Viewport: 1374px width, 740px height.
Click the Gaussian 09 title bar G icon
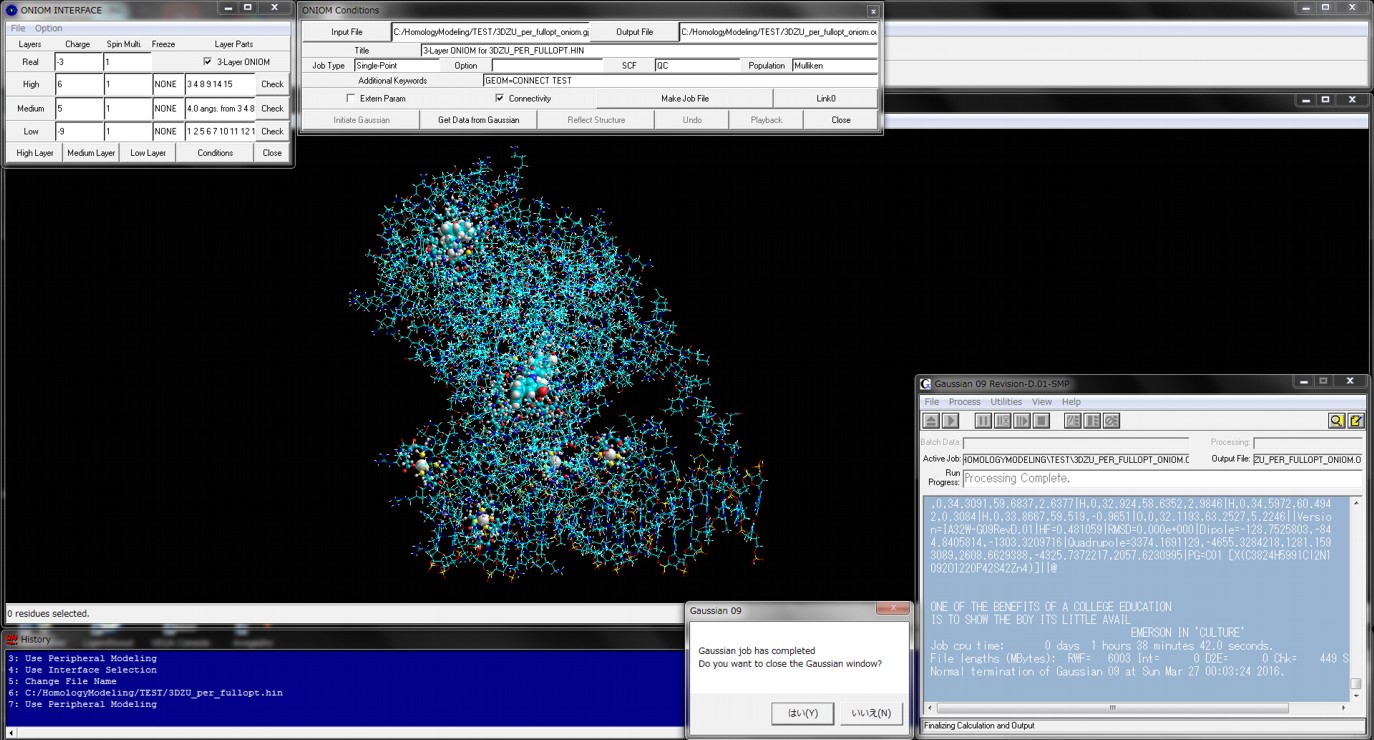926,384
